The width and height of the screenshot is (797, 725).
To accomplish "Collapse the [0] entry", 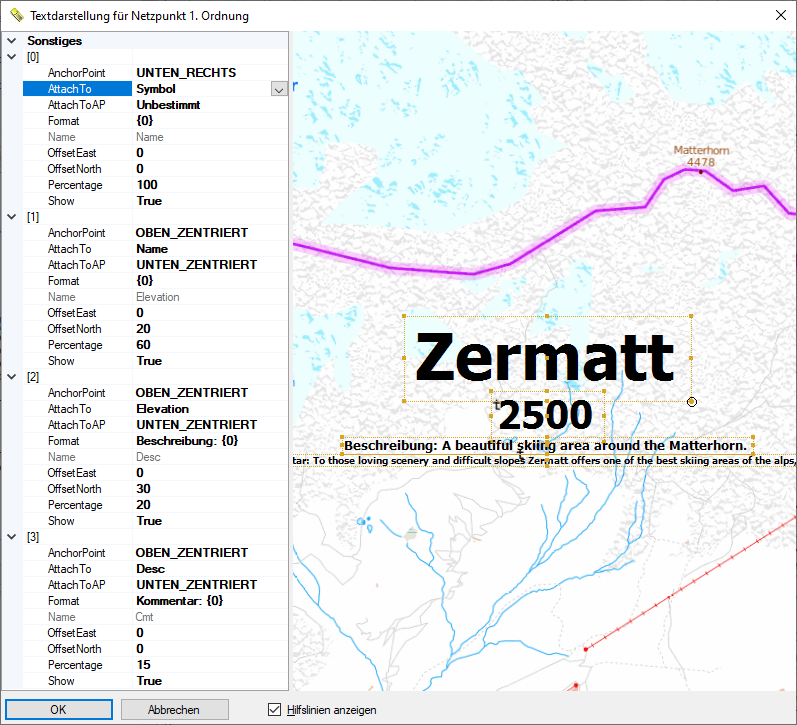I will pyautogui.click(x=12, y=57).
